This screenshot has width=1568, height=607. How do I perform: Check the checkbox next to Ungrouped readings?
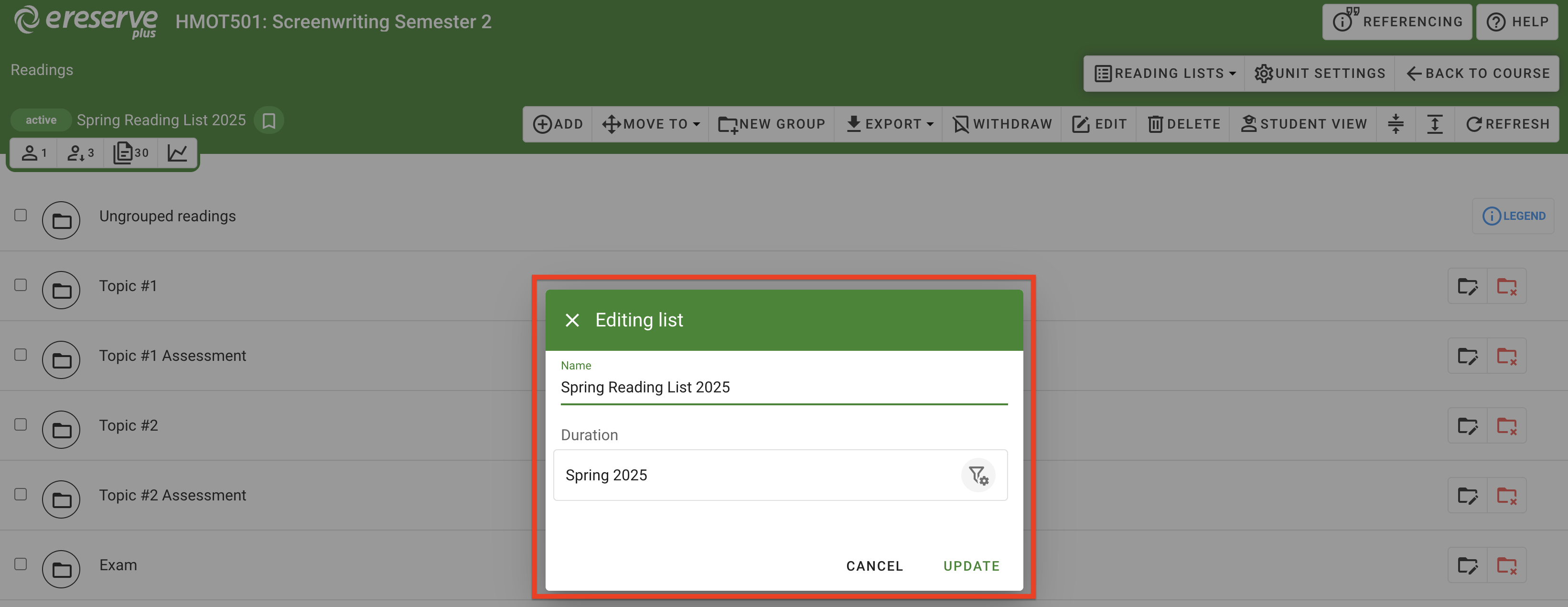point(20,215)
